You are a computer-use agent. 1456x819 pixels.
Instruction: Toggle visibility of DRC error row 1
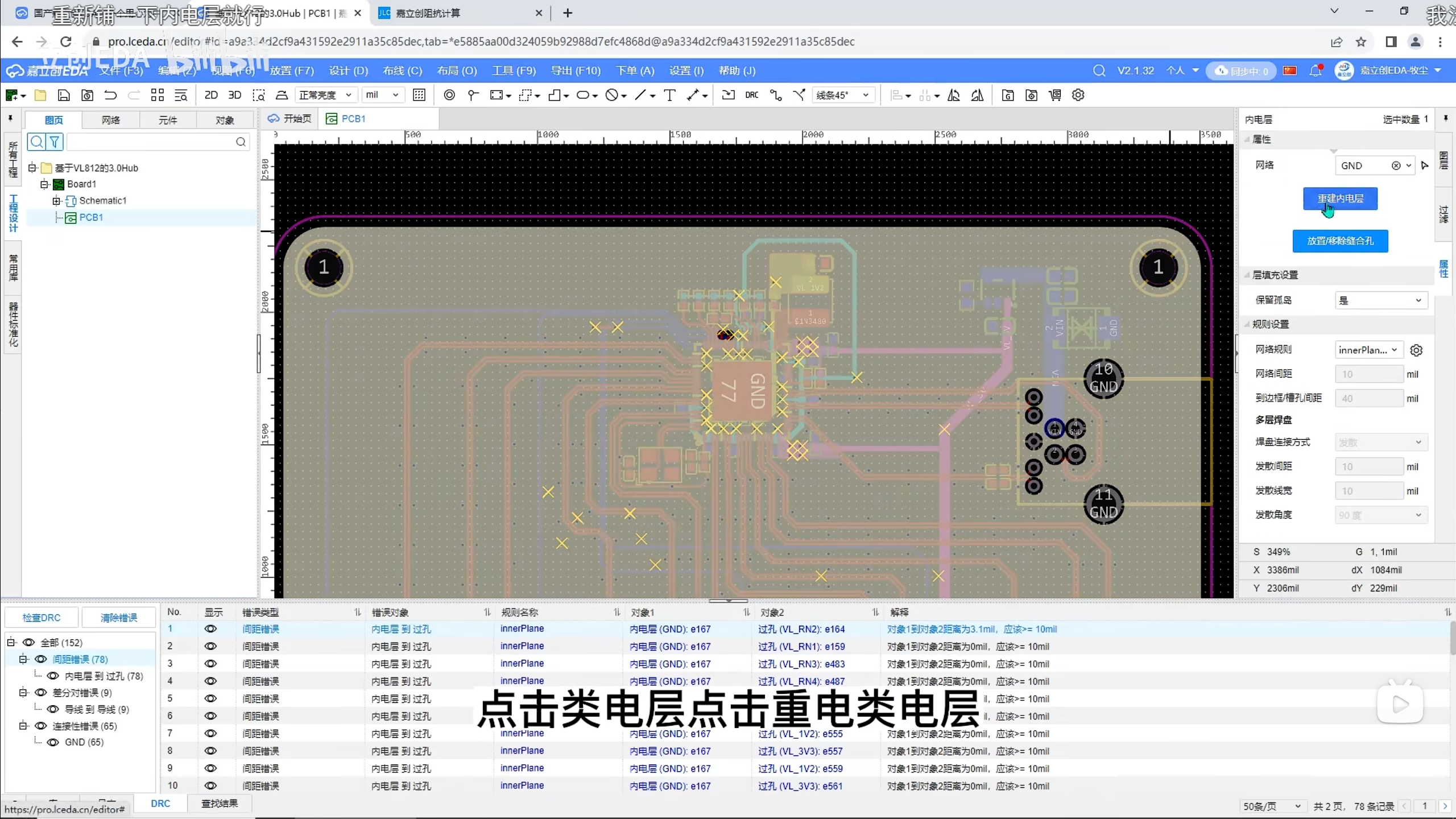click(210, 629)
